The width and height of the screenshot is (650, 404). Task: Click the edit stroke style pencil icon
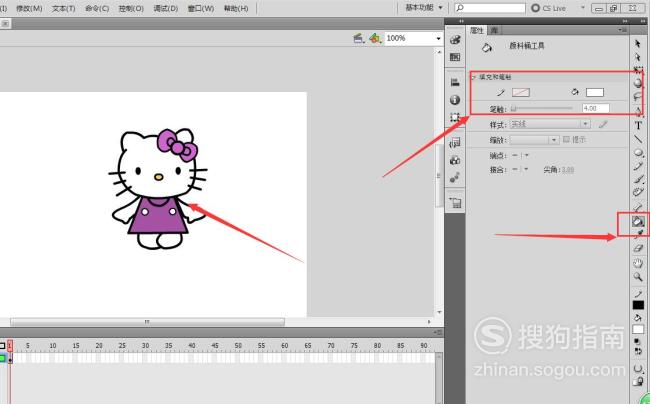click(603, 124)
